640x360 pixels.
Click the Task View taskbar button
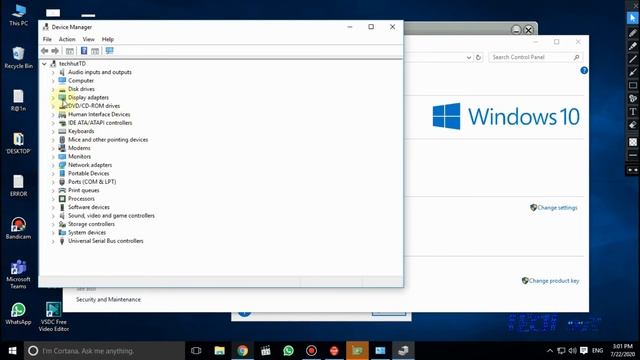[196, 351]
